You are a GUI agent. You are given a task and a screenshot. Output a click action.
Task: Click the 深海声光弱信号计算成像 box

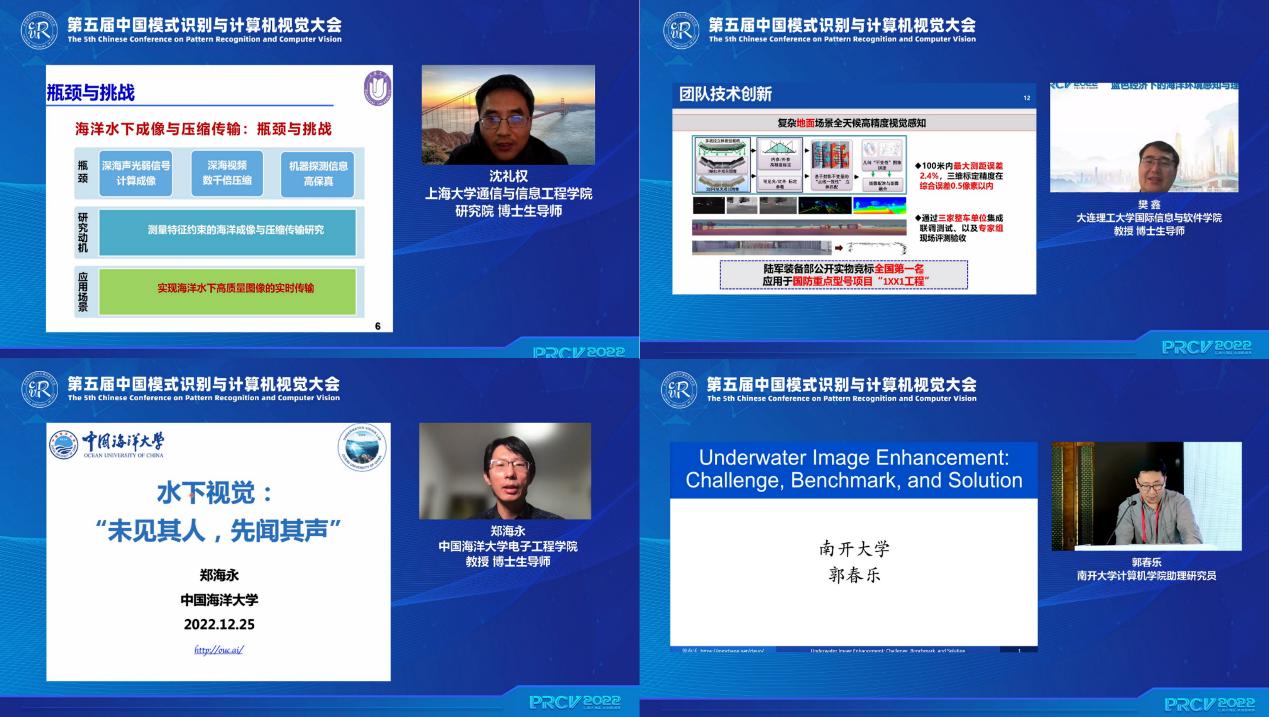tap(136, 172)
